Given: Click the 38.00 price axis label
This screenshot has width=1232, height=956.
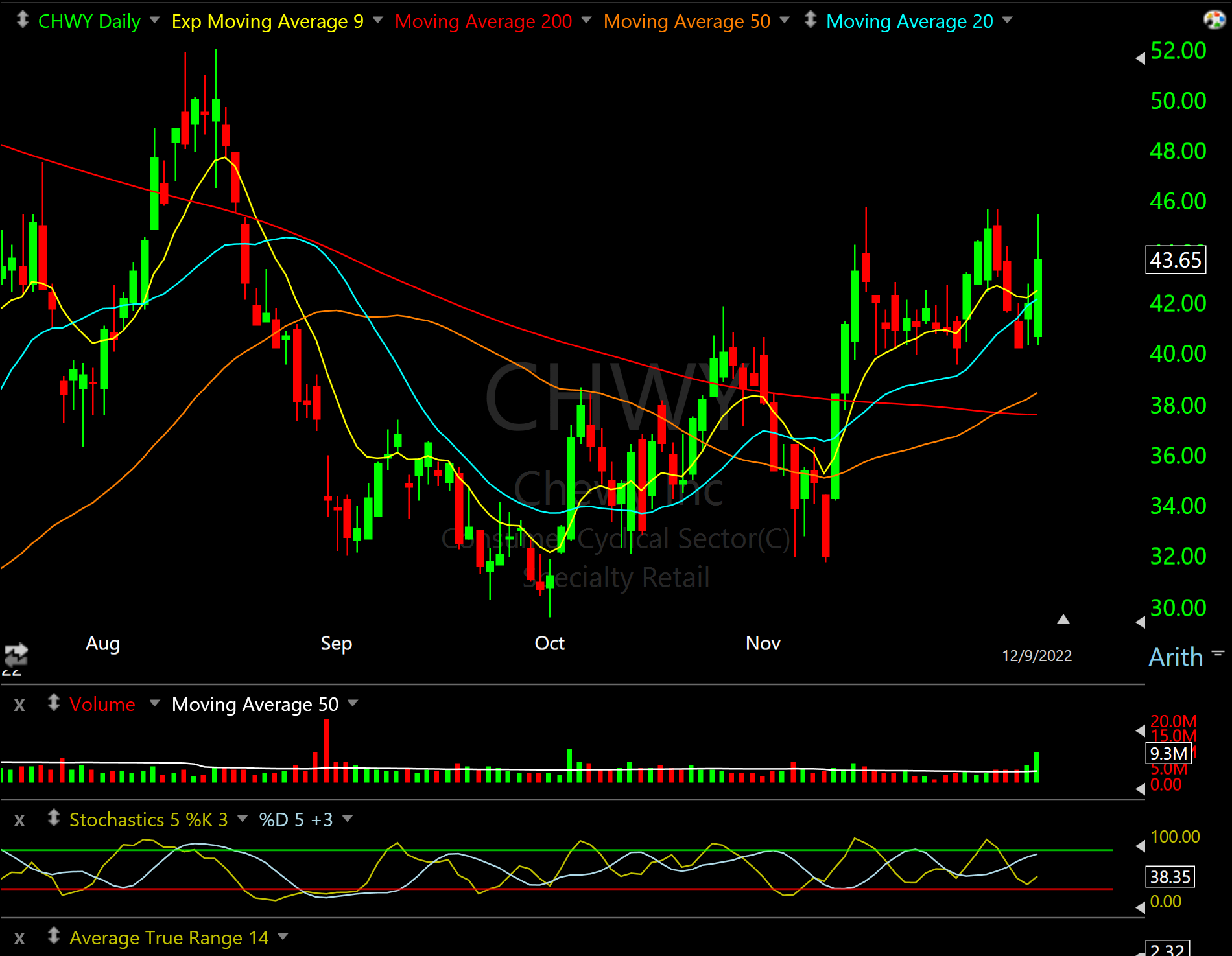Looking at the screenshot, I should [x=1178, y=406].
